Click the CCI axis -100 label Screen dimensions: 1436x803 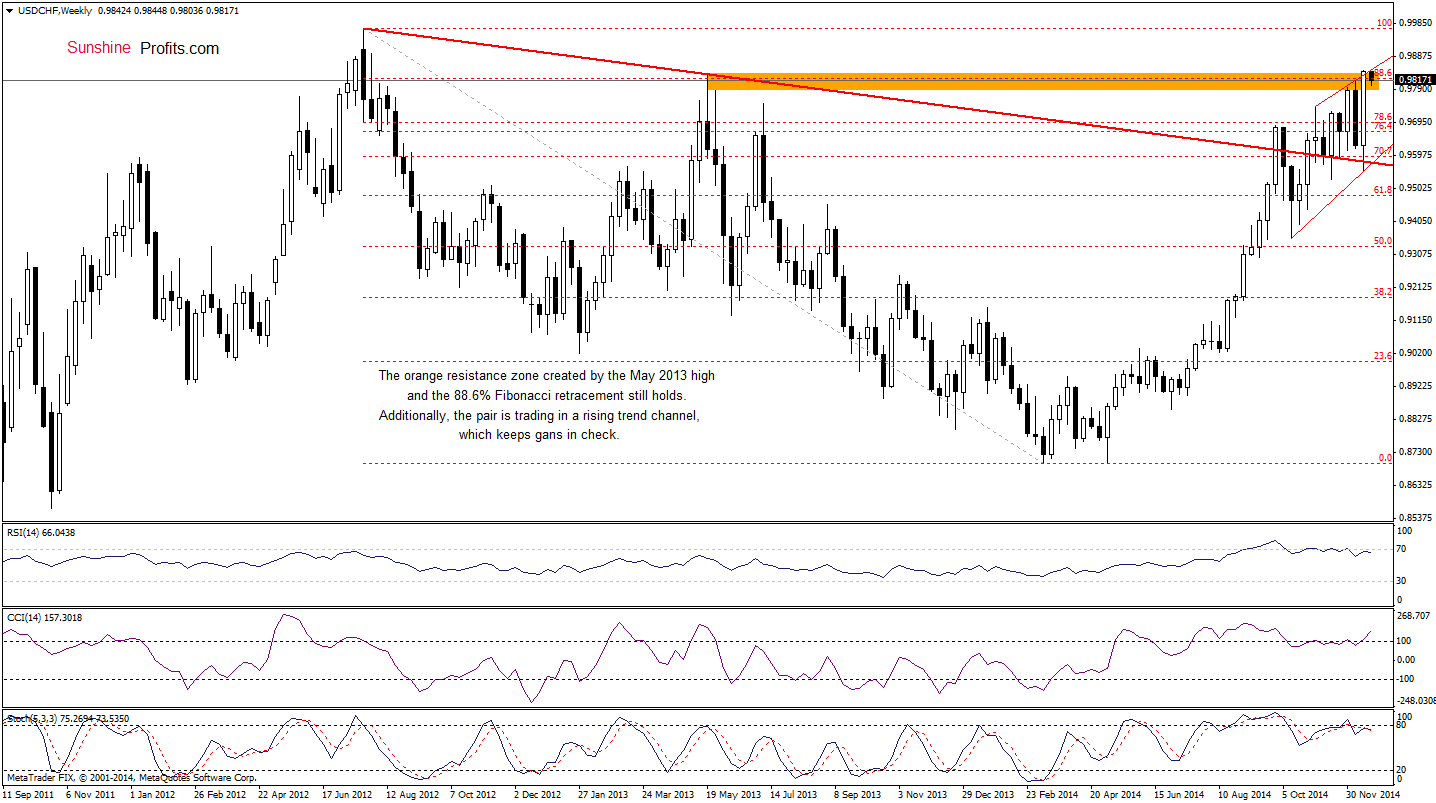click(1408, 678)
